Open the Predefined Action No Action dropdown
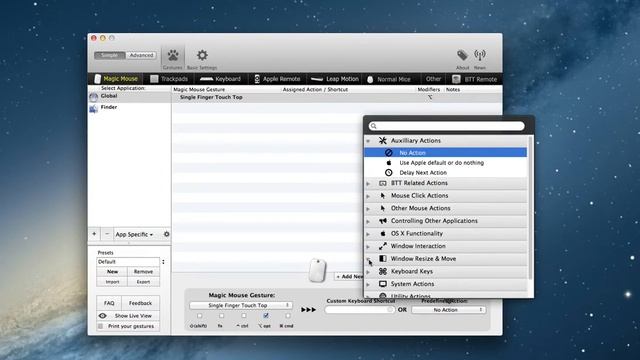The height and width of the screenshot is (360, 640). [449, 310]
